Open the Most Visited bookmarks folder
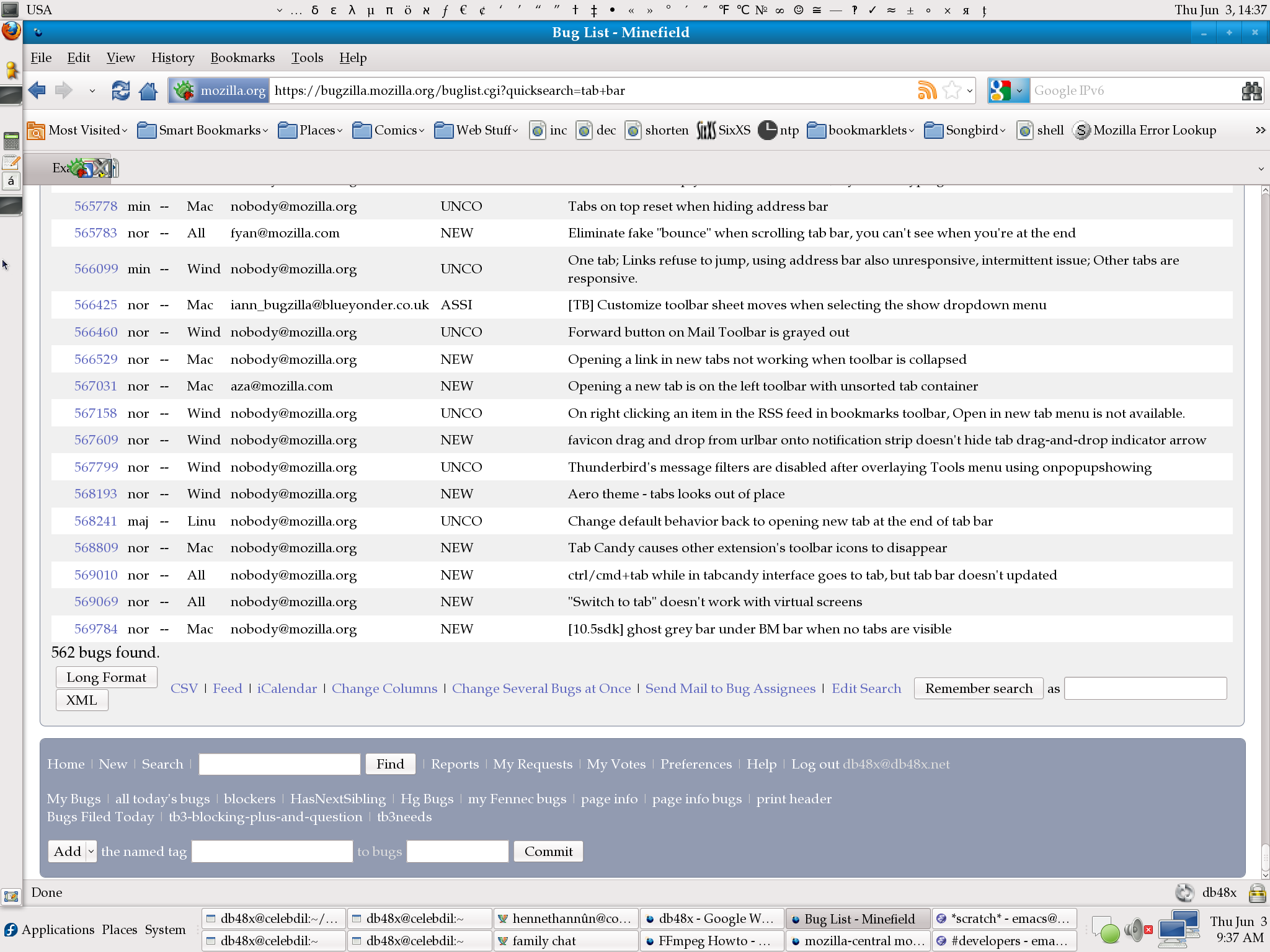The width and height of the screenshot is (1270, 952). point(78,130)
